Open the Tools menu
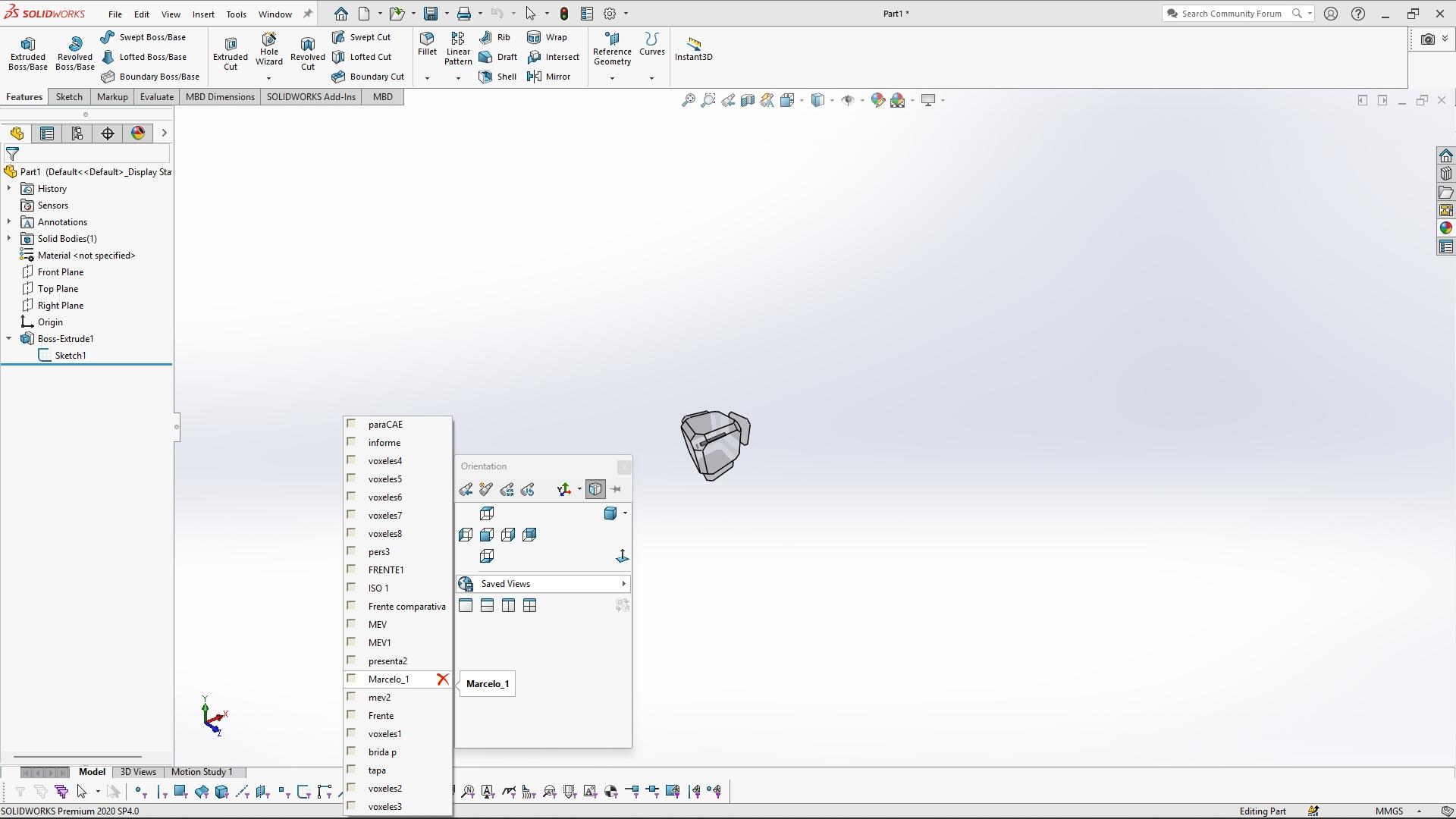Screen dimensions: 1456x819 pos(236,14)
